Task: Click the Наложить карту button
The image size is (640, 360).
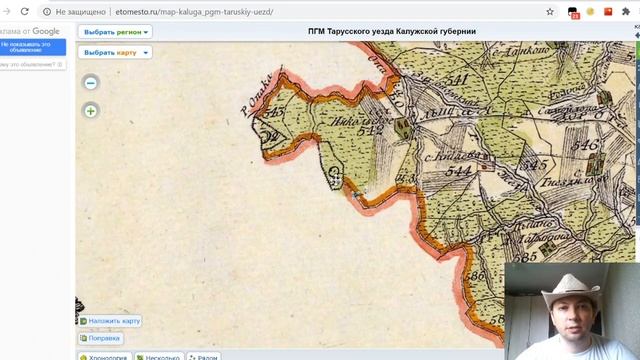Action: point(110,321)
